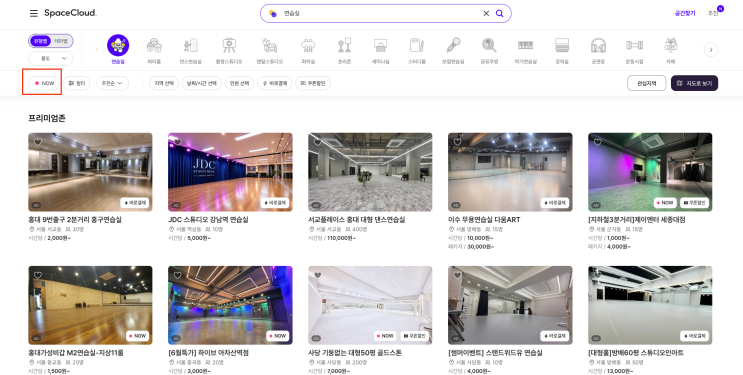The image size is (743, 375).
Task: Click the 관심지역 button
Action: [646, 83]
